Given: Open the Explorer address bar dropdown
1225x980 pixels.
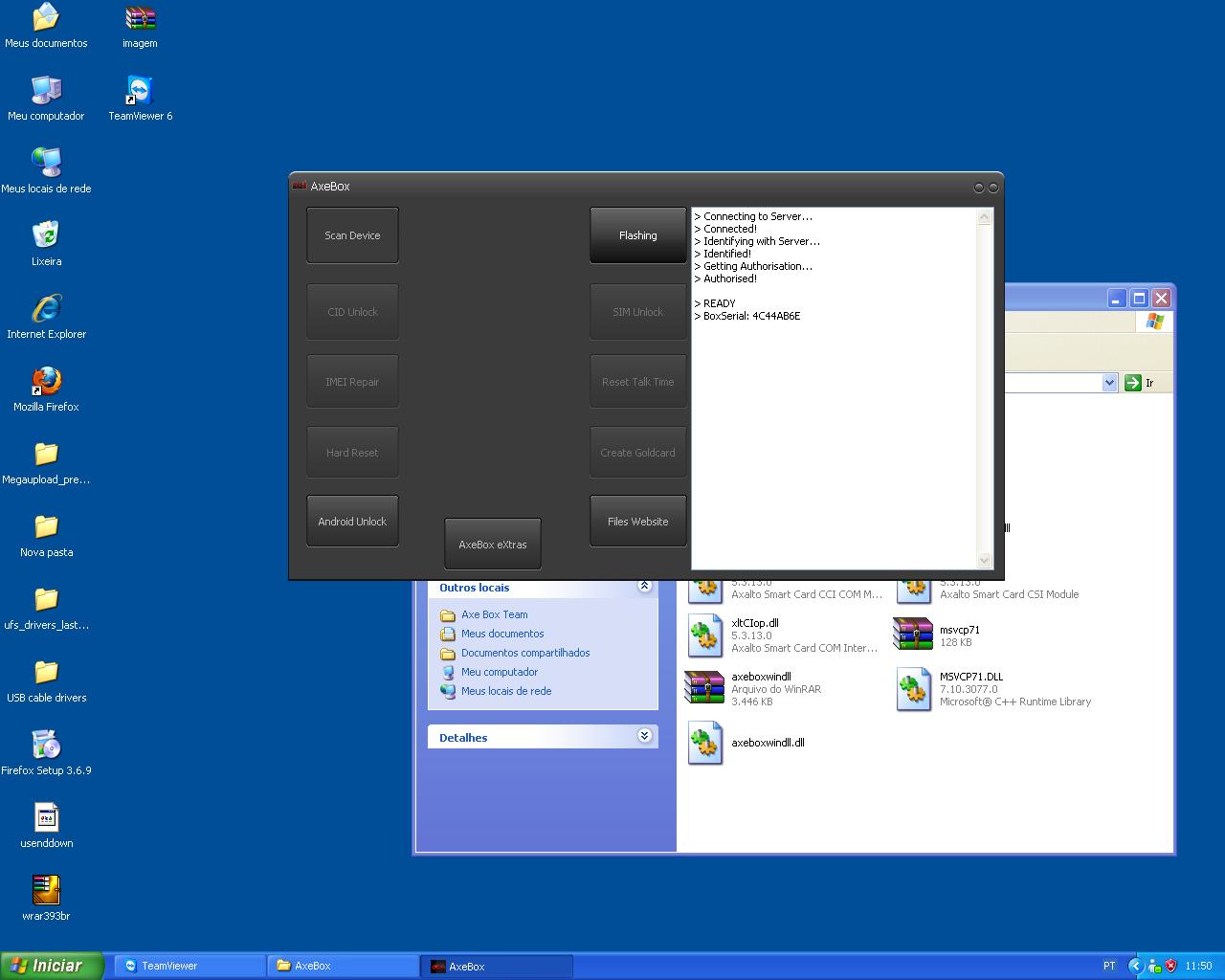Looking at the screenshot, I should click(x=1109, y=383).
